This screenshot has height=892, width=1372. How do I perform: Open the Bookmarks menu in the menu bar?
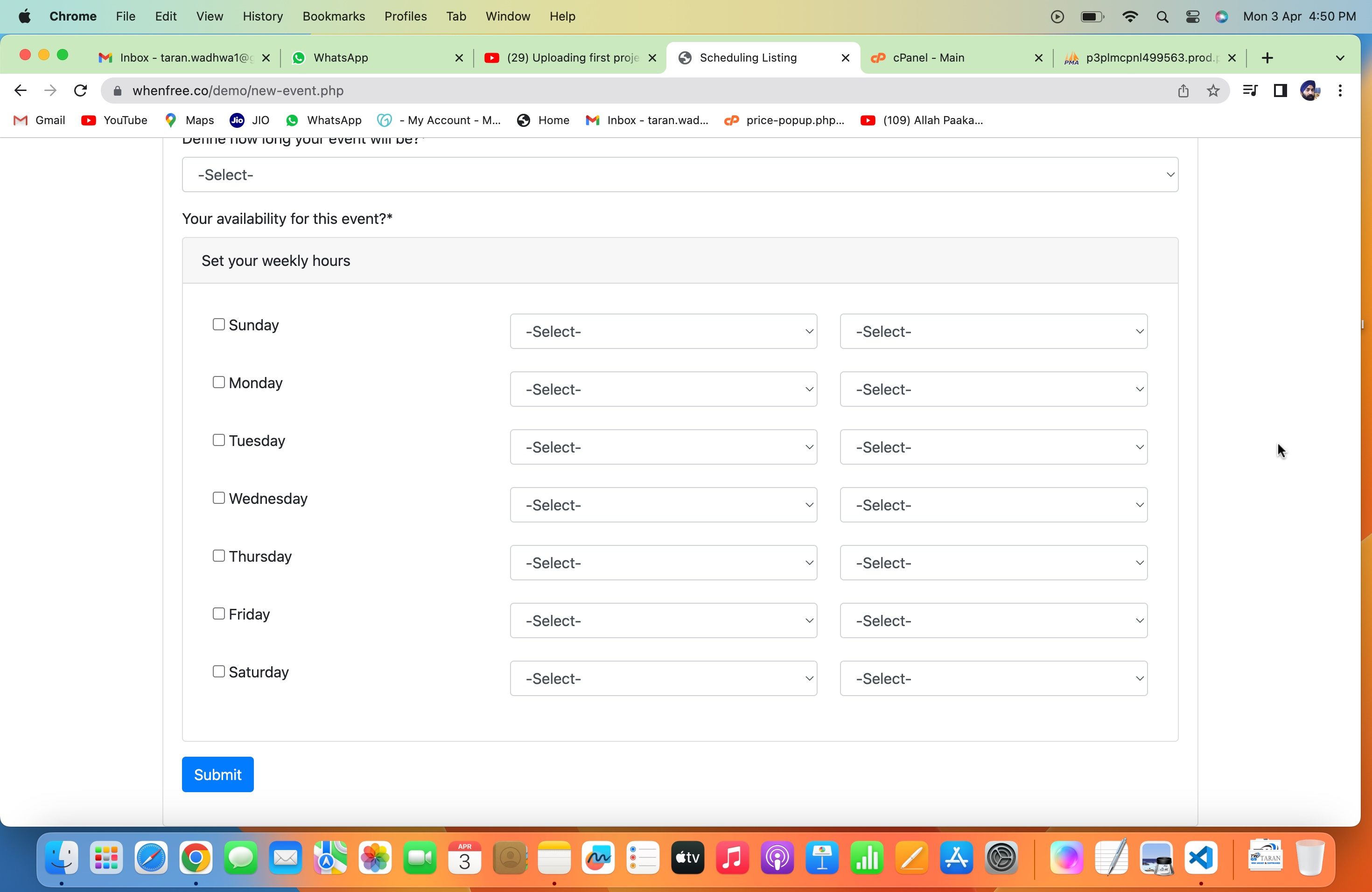[x=333, y=16]
